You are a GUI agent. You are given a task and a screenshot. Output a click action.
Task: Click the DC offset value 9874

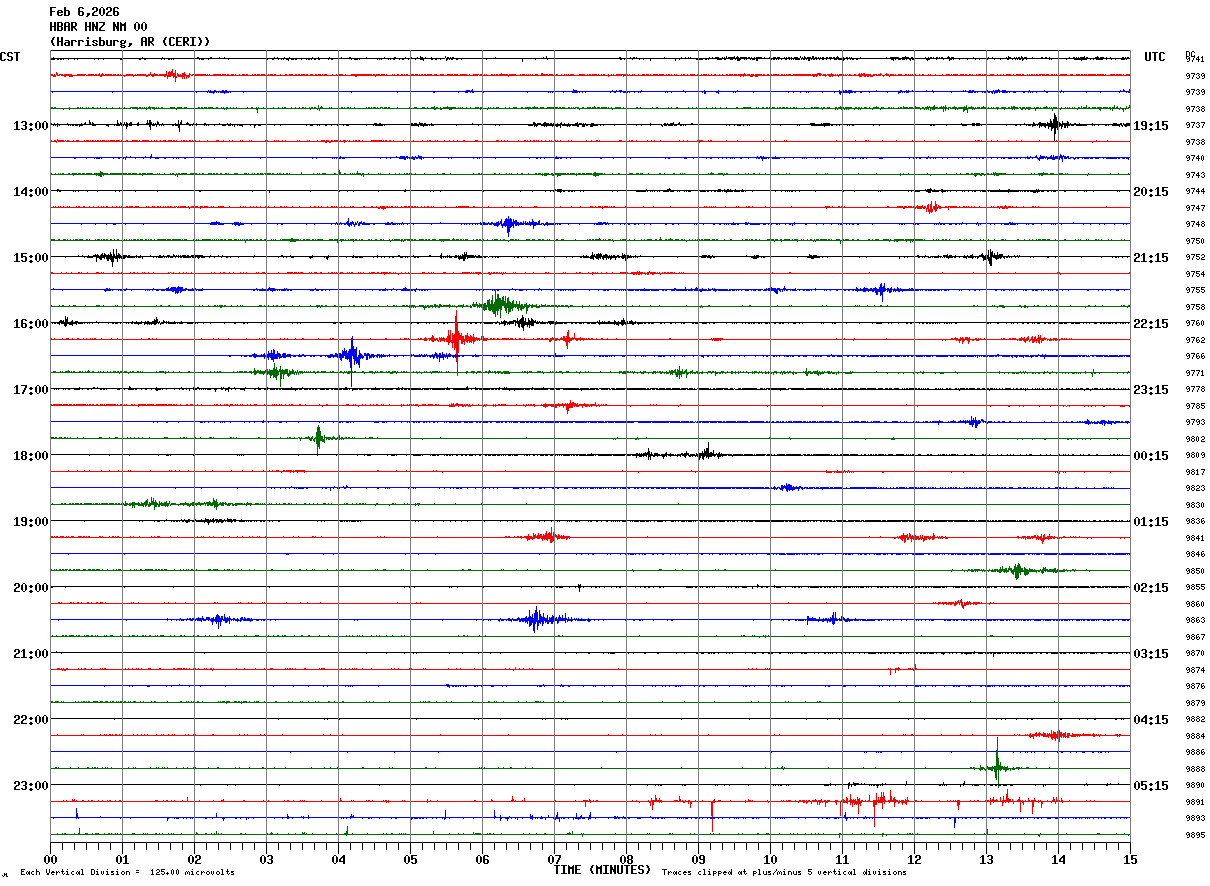1195,670
